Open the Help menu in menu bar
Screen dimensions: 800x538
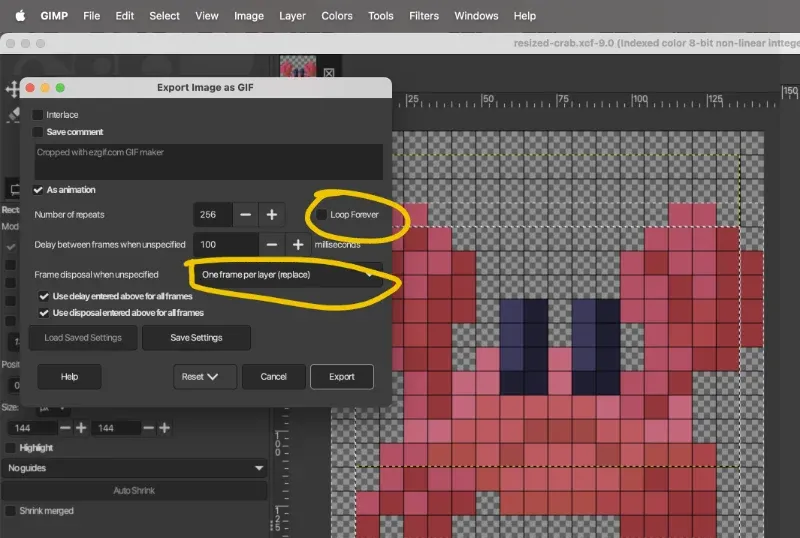pyautogui.click(x=524, y=16)
